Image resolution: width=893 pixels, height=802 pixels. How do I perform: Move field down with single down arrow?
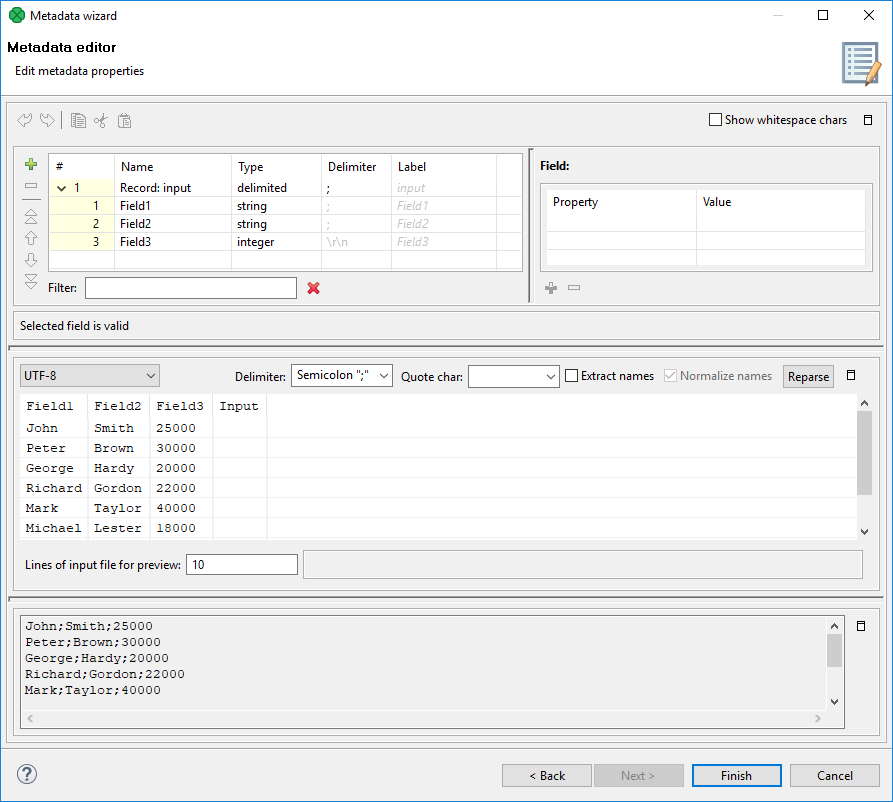[x=31, y=260]
